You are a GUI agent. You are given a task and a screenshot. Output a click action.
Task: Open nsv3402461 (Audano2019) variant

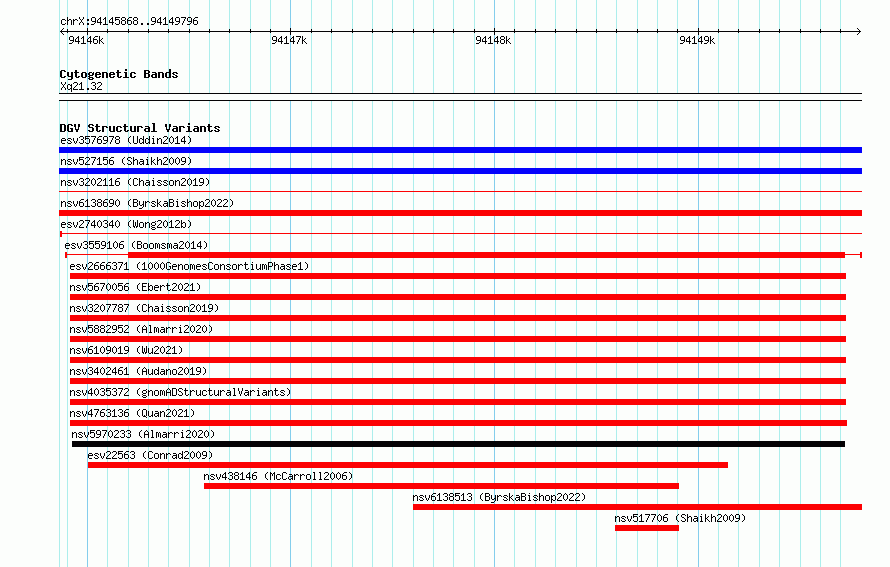click(x=138, y=371)
